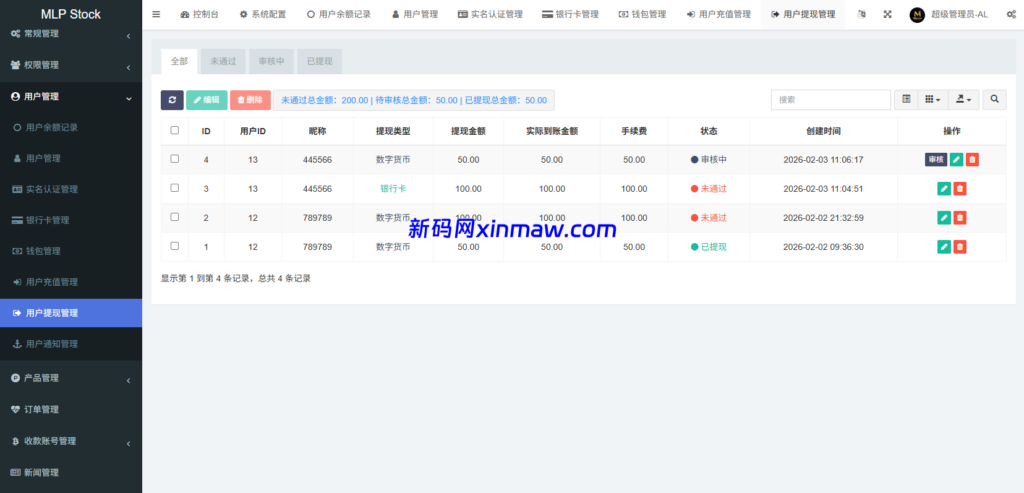Click the 银行卡 link in row ID 3
This screenshot has width=1024, height=493.
[393, 189]
